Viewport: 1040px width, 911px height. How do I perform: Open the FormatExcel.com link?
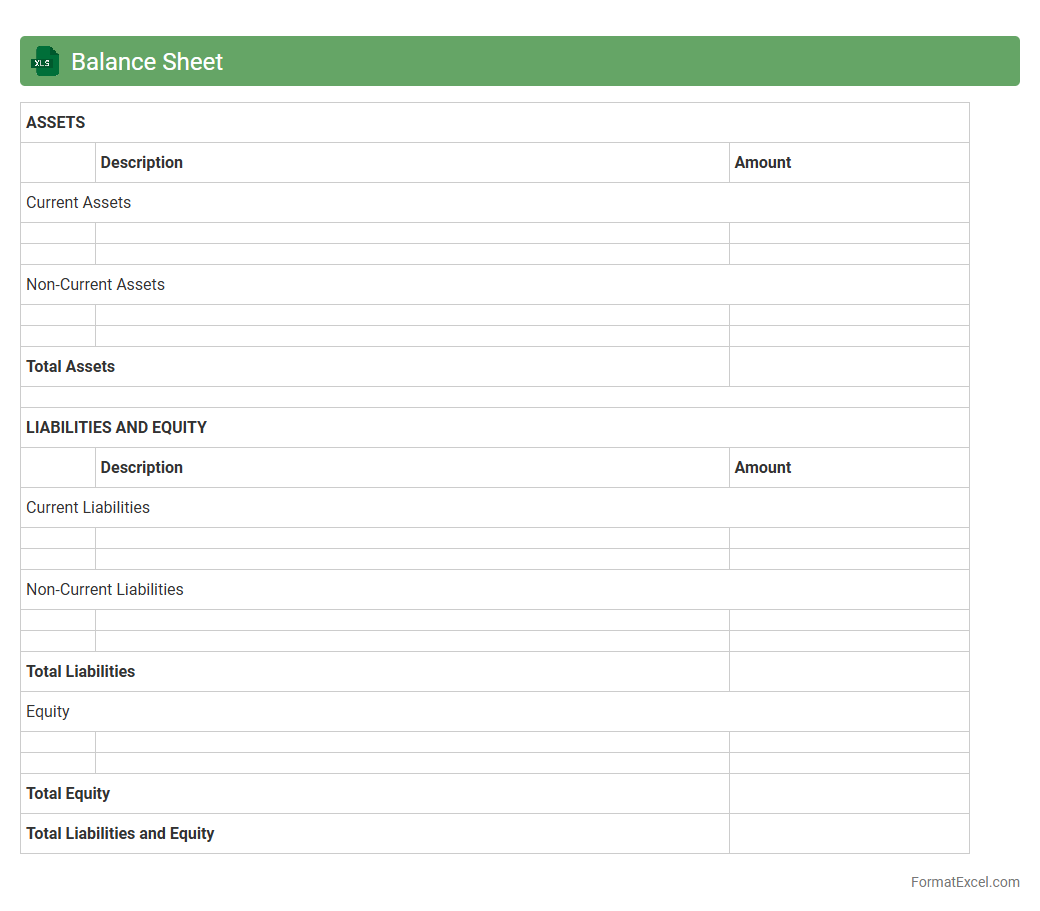(x=964, y=882)
